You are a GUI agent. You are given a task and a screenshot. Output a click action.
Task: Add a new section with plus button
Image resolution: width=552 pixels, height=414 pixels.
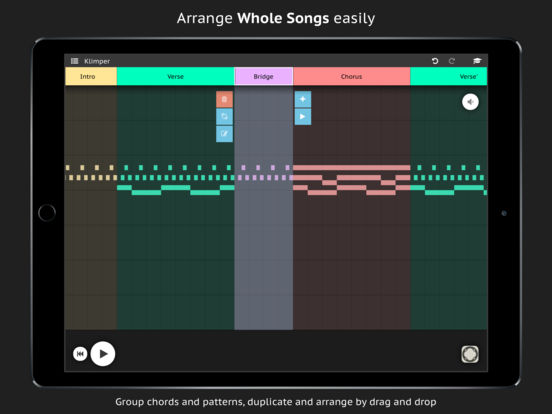coord(303,99)
